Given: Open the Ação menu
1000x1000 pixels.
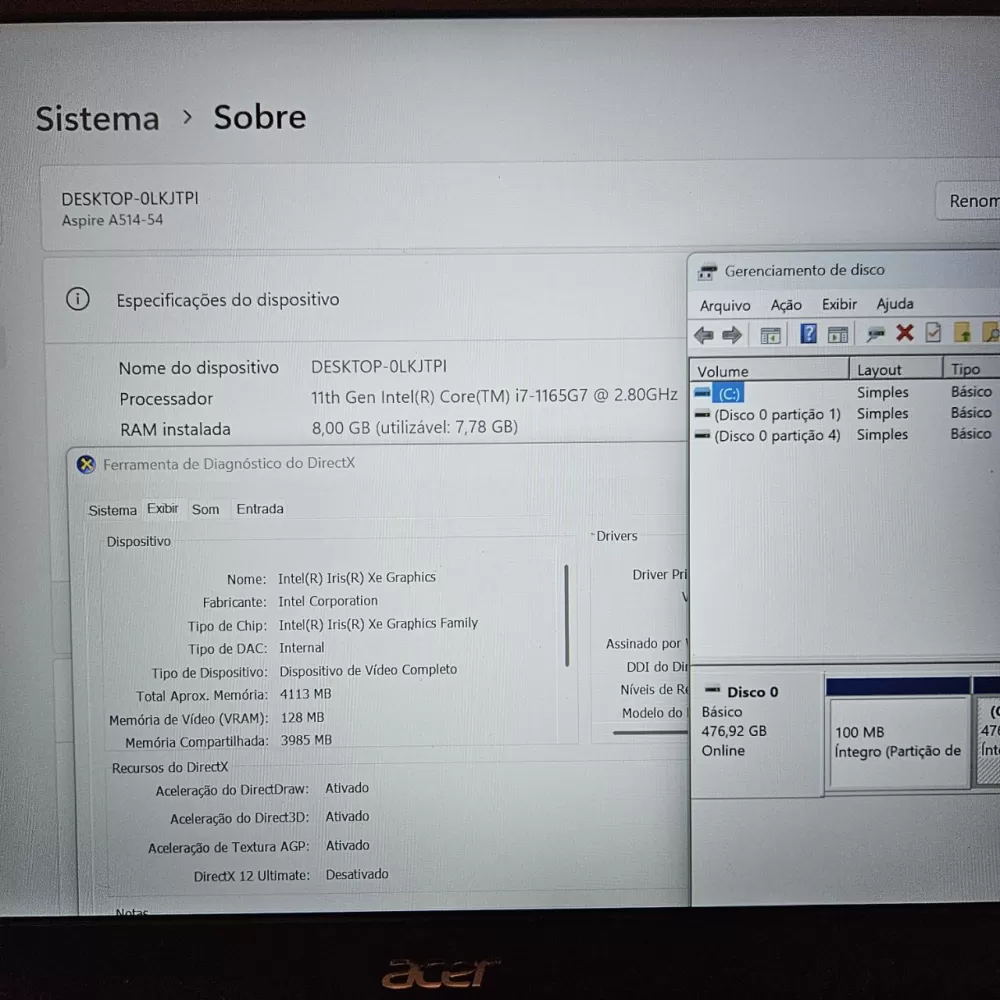Looking at the screenshot, I should coord(786,305).
